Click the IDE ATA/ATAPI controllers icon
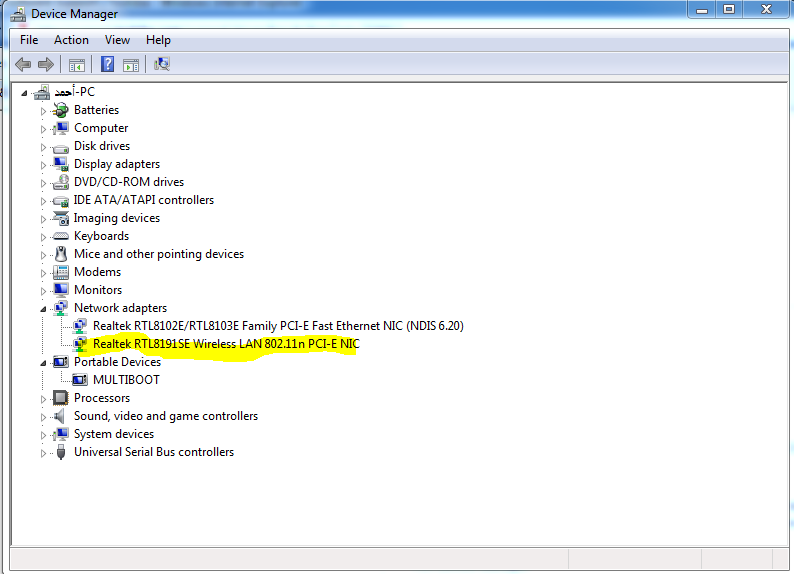Image resolution: width=794 pixels, height=574 pixels. point(61,201)
